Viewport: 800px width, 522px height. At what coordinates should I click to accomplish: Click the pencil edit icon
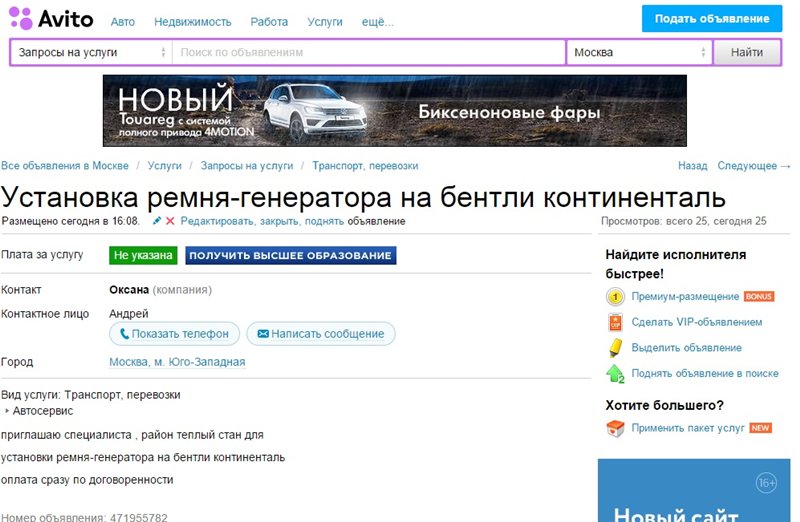click(156, 220)
